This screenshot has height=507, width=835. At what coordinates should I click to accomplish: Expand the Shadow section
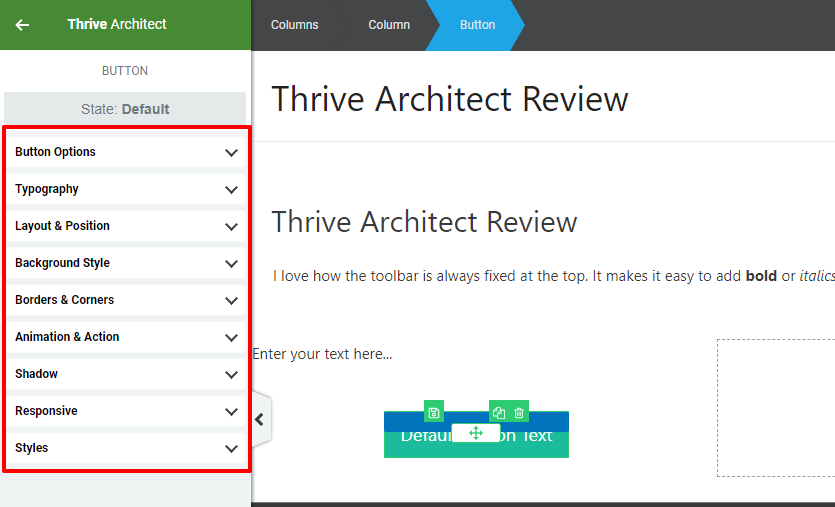126,374
